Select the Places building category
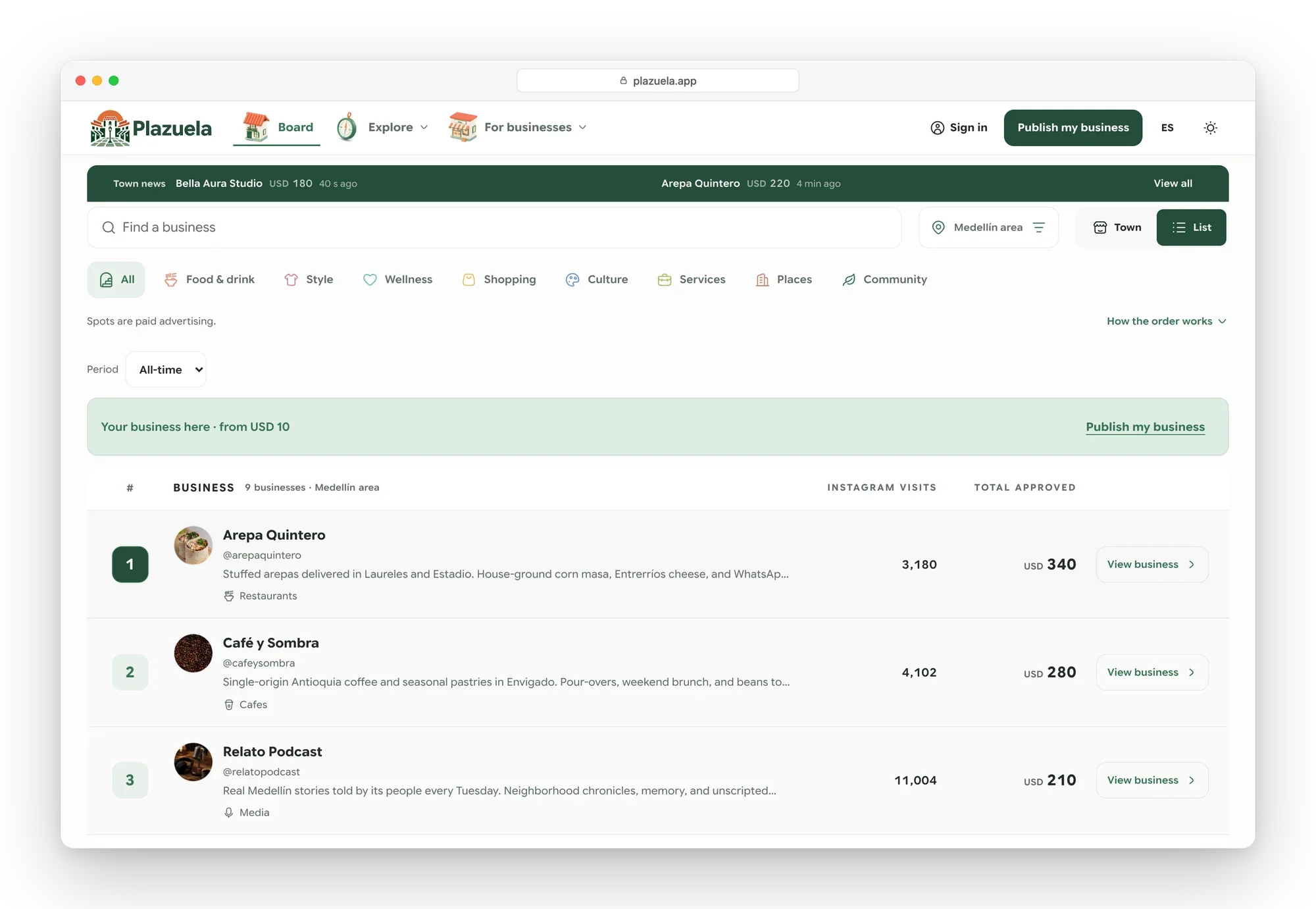 (784, 280)
